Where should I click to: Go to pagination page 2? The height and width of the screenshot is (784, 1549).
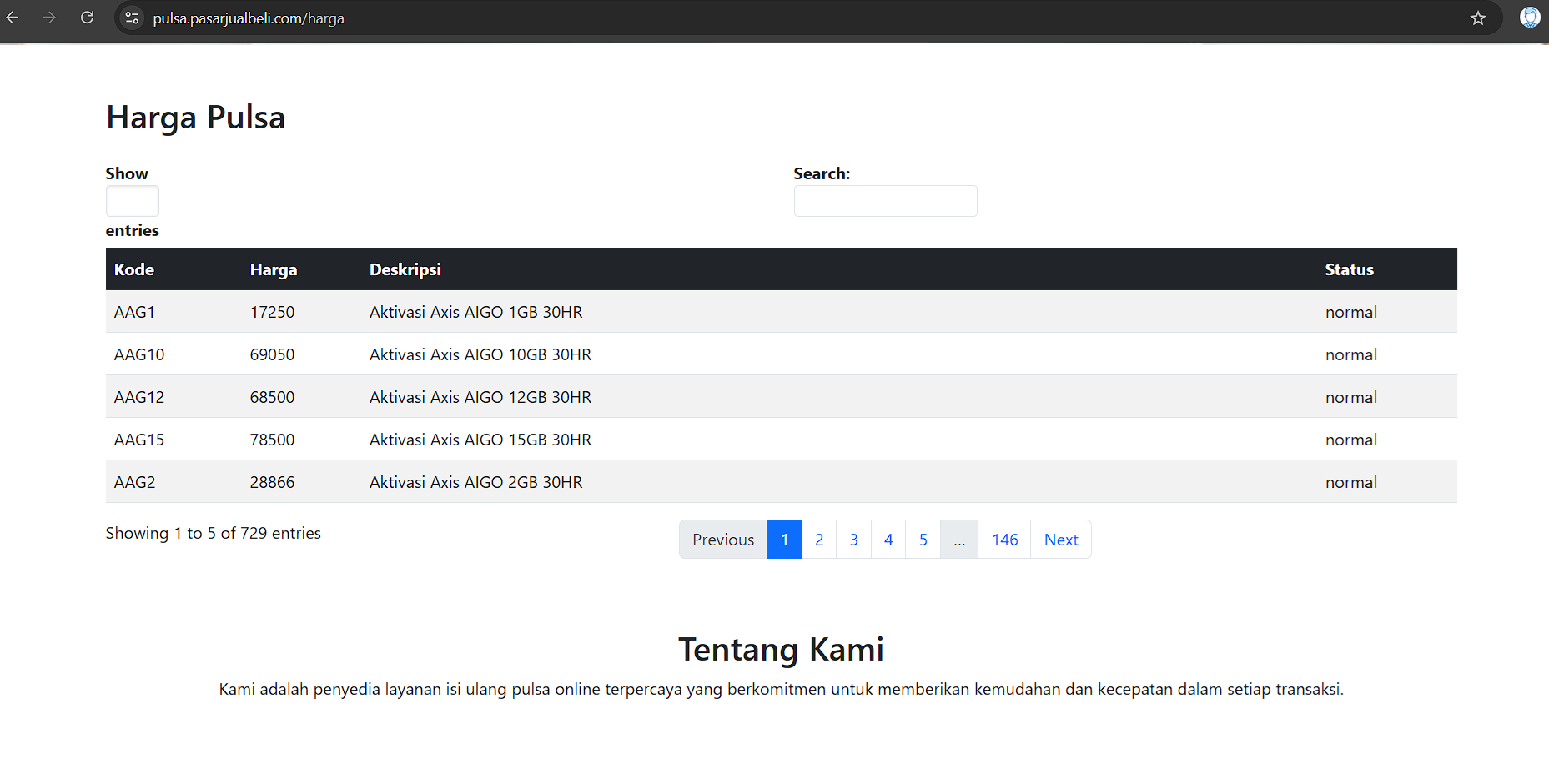[819, 540]
